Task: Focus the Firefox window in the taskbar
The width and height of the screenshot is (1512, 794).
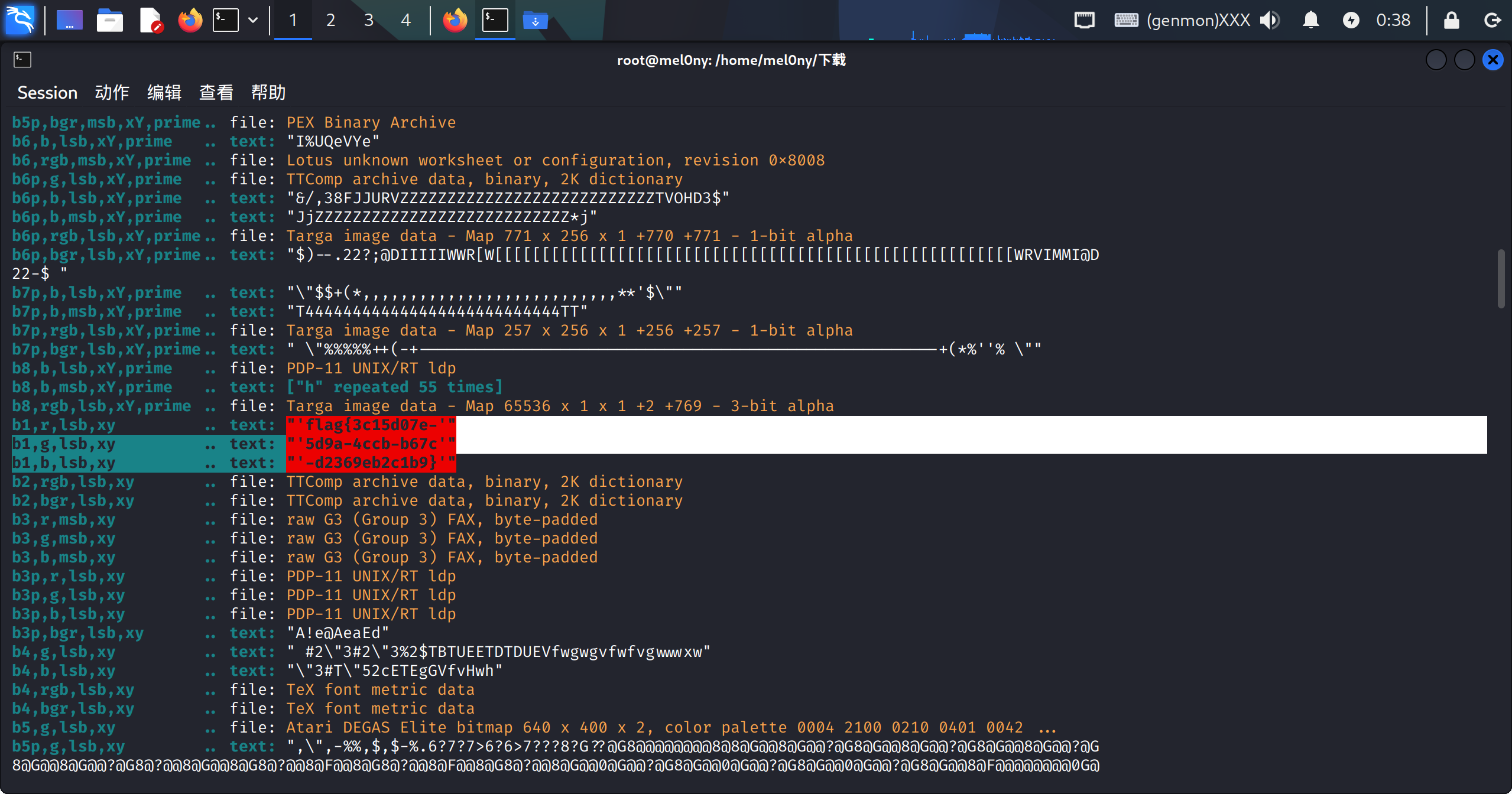Action: tap(455, 20)
